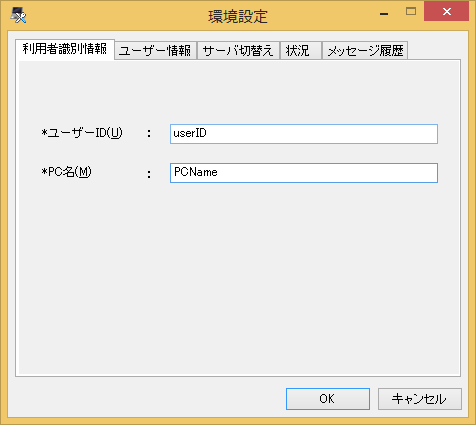Focus the PC名 text field

click(x=304, y=173)
